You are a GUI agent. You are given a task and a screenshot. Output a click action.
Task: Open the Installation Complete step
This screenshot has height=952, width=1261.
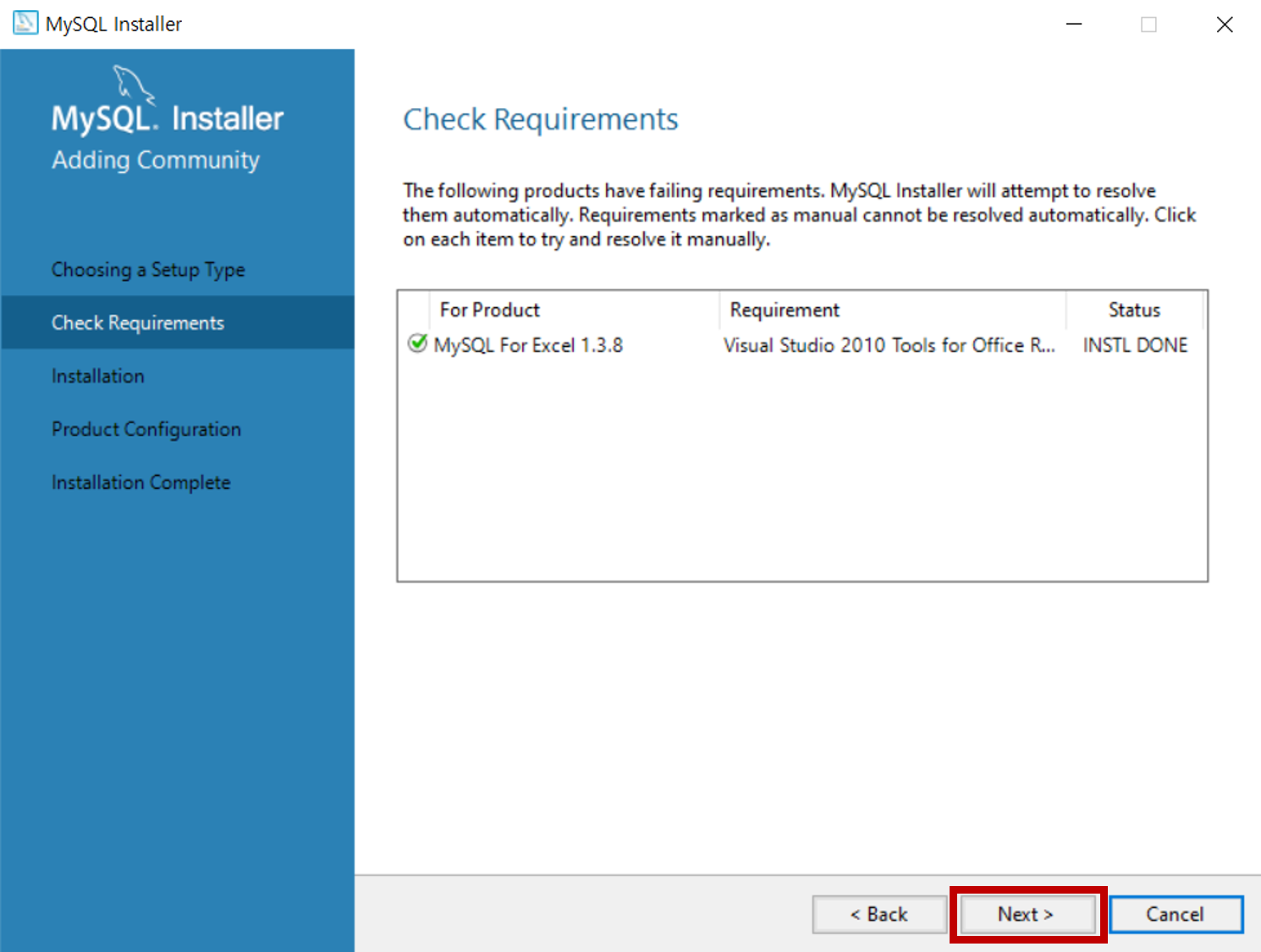pyautogui.click(x=141, y=482)
